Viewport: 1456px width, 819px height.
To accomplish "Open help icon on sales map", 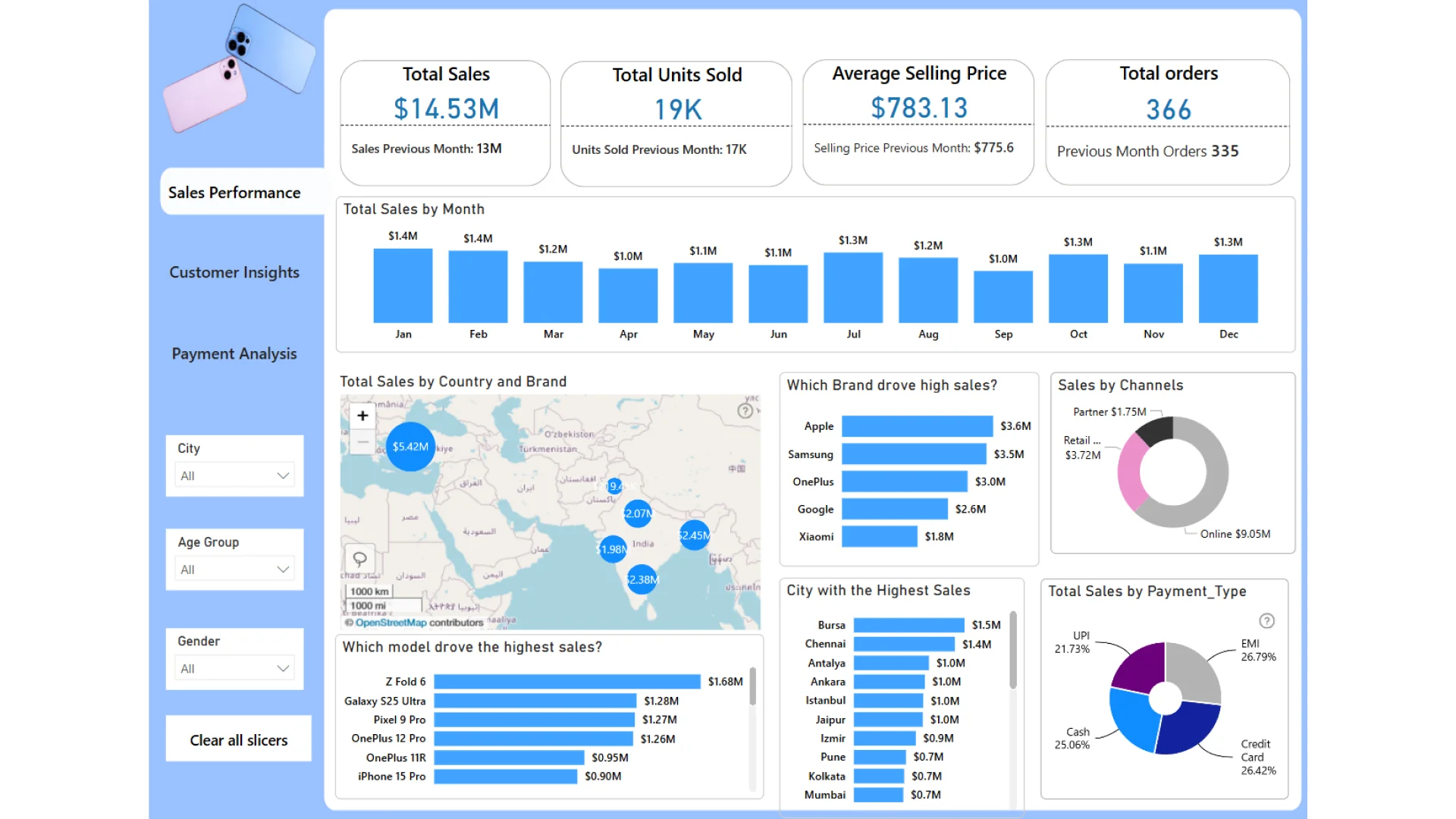I will 745,411.
